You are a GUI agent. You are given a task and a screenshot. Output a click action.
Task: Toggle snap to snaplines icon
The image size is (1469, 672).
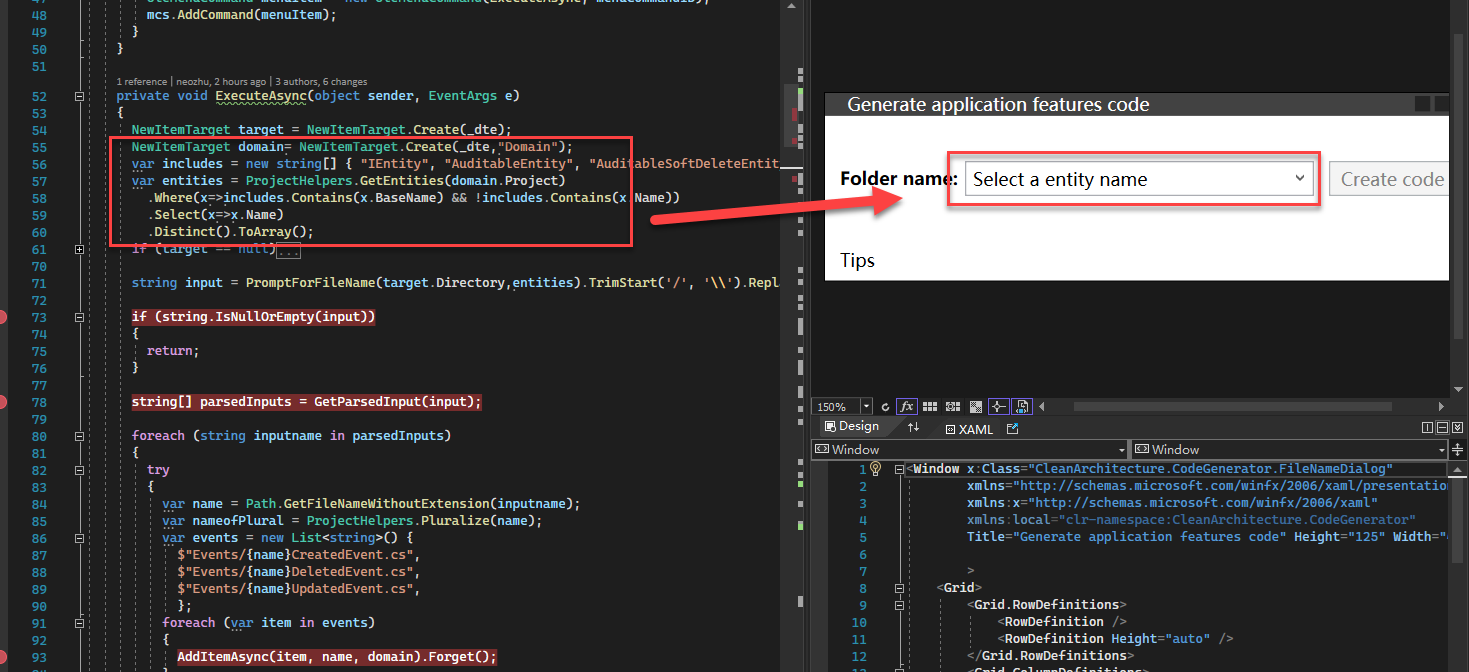tap(999, 407)
